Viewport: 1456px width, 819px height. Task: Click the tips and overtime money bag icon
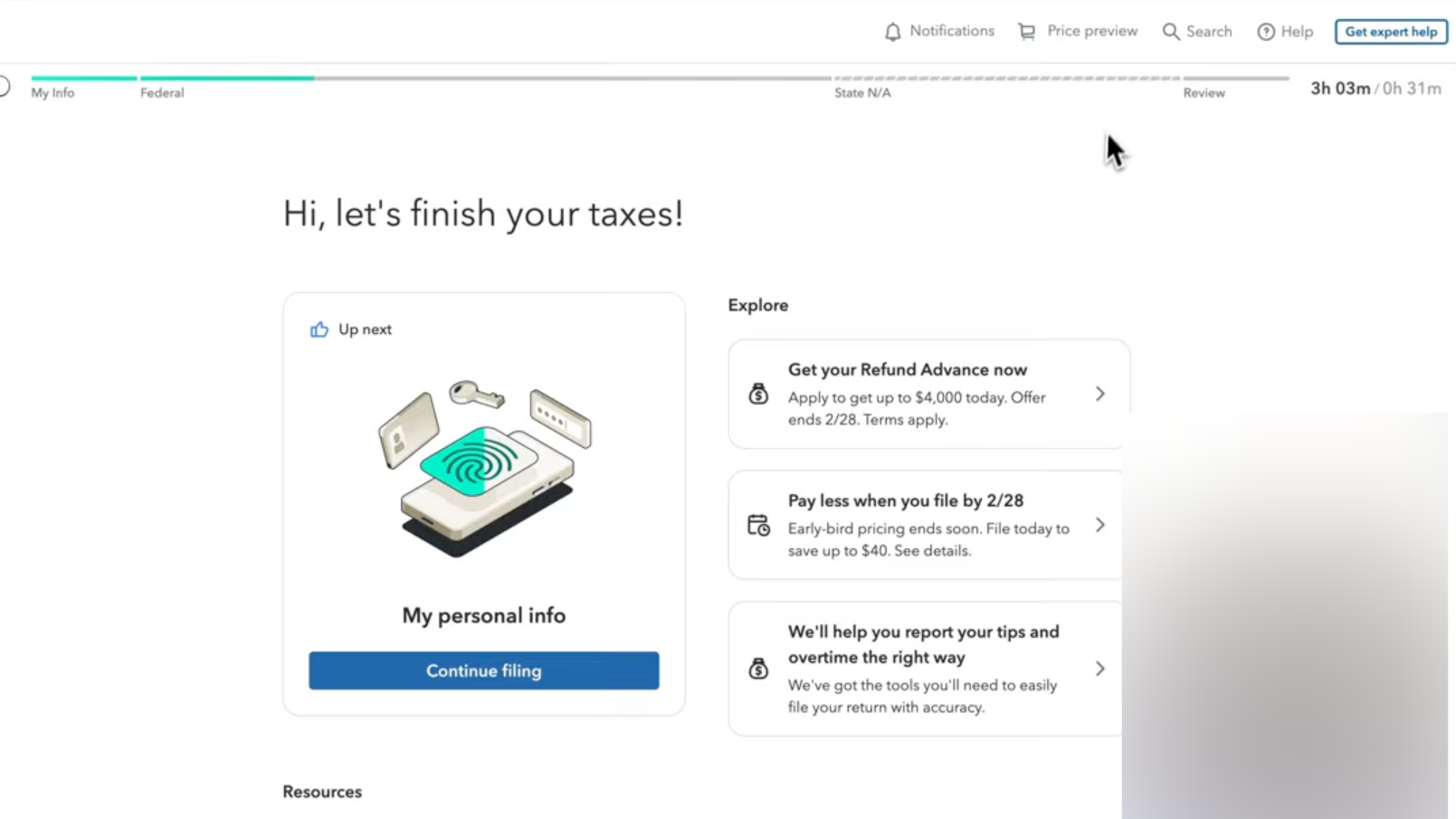(x=758, y=669)
